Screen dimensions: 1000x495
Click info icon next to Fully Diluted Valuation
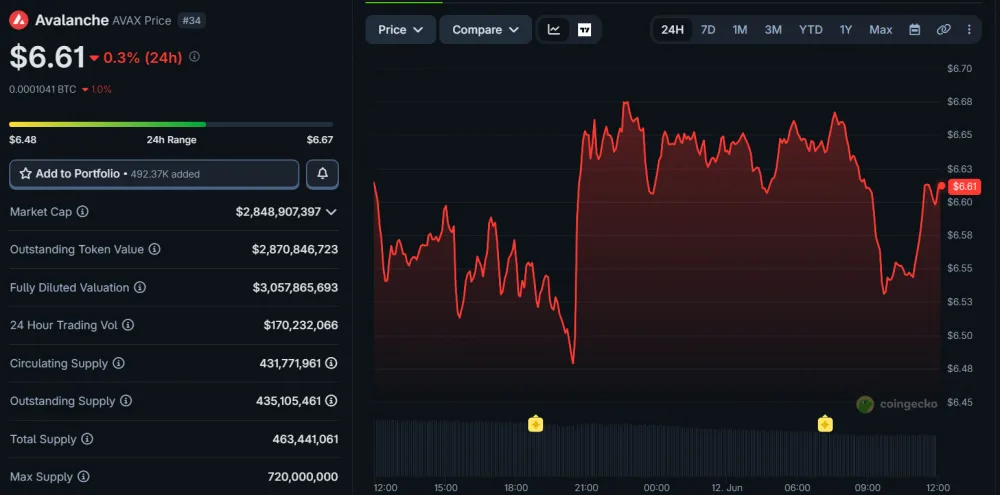click(x=140, y=288)
